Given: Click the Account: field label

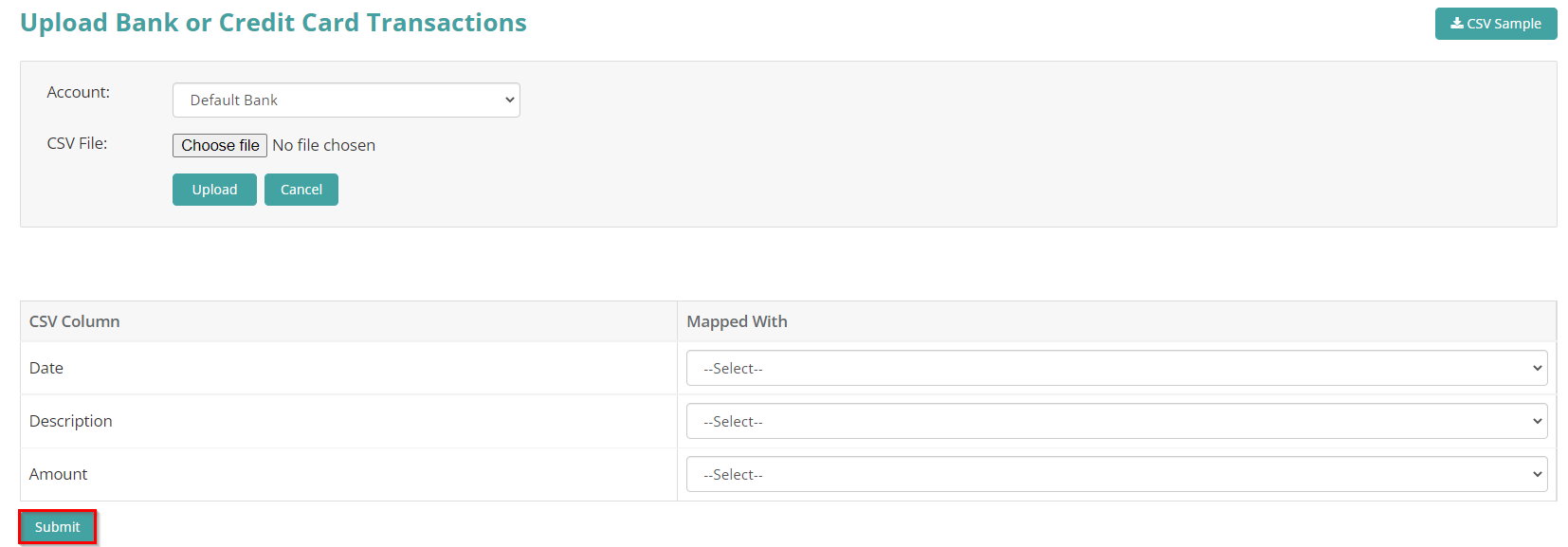Looking at the screenshot, I should [79, 92].
